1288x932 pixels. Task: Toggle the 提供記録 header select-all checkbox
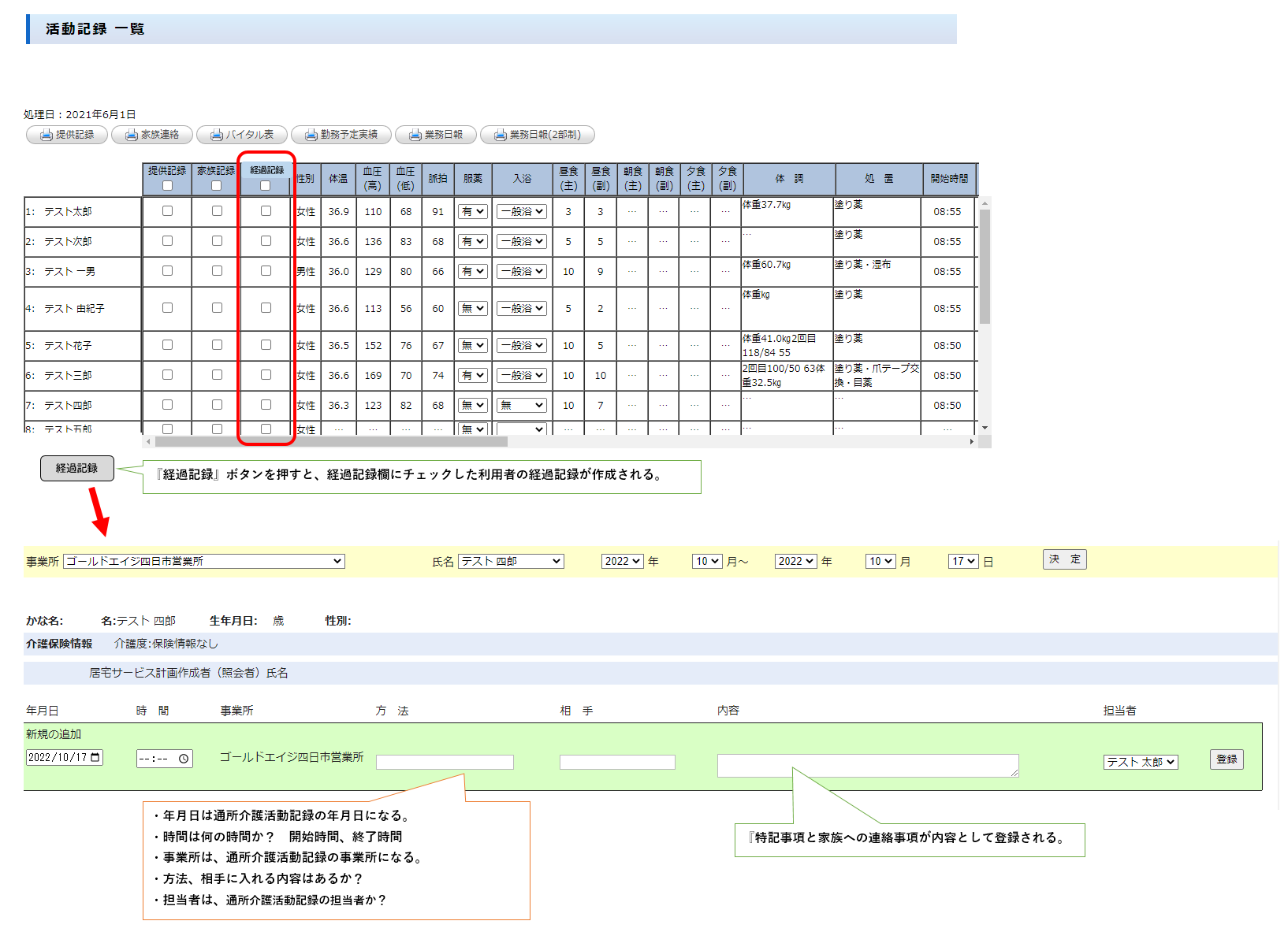click(x=167, y=186)
